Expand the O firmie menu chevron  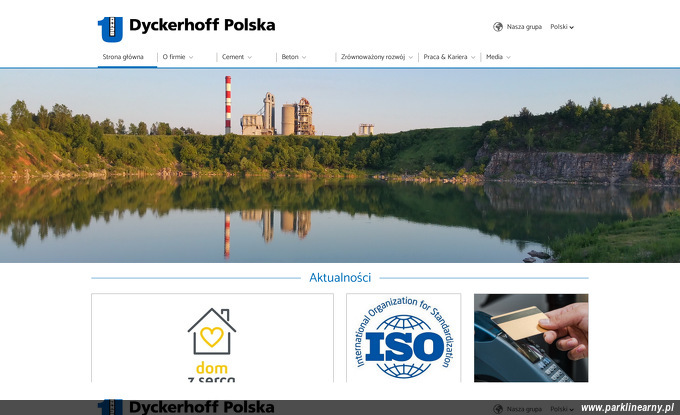(191, 57)
